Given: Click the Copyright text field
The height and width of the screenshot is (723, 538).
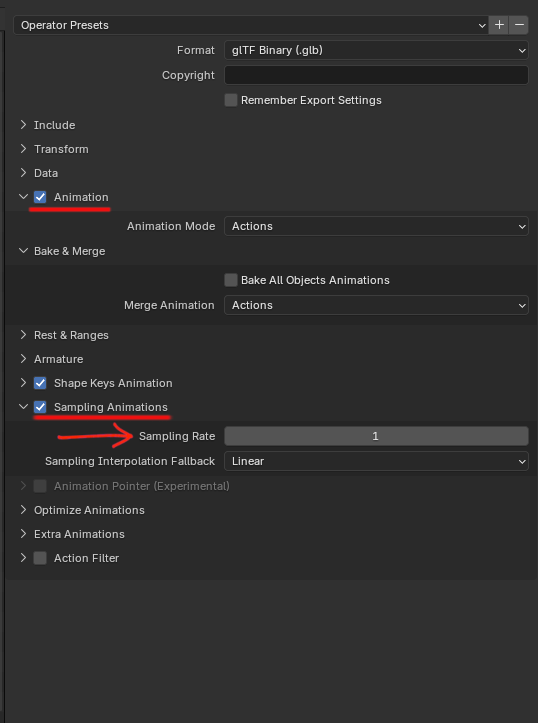Looking at the screenshot, I should pos(376,75).
